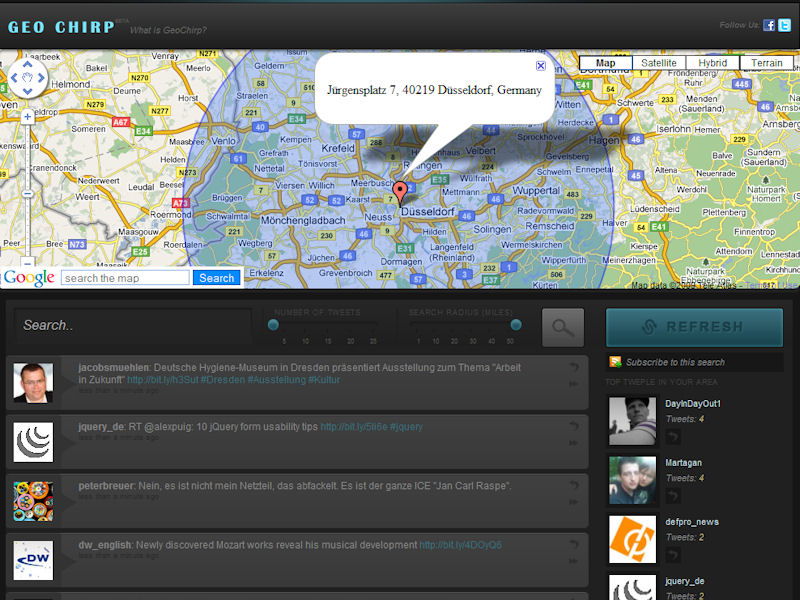
Task: Open dw_english's DW avatar
Action: click(x=33, y=561)
